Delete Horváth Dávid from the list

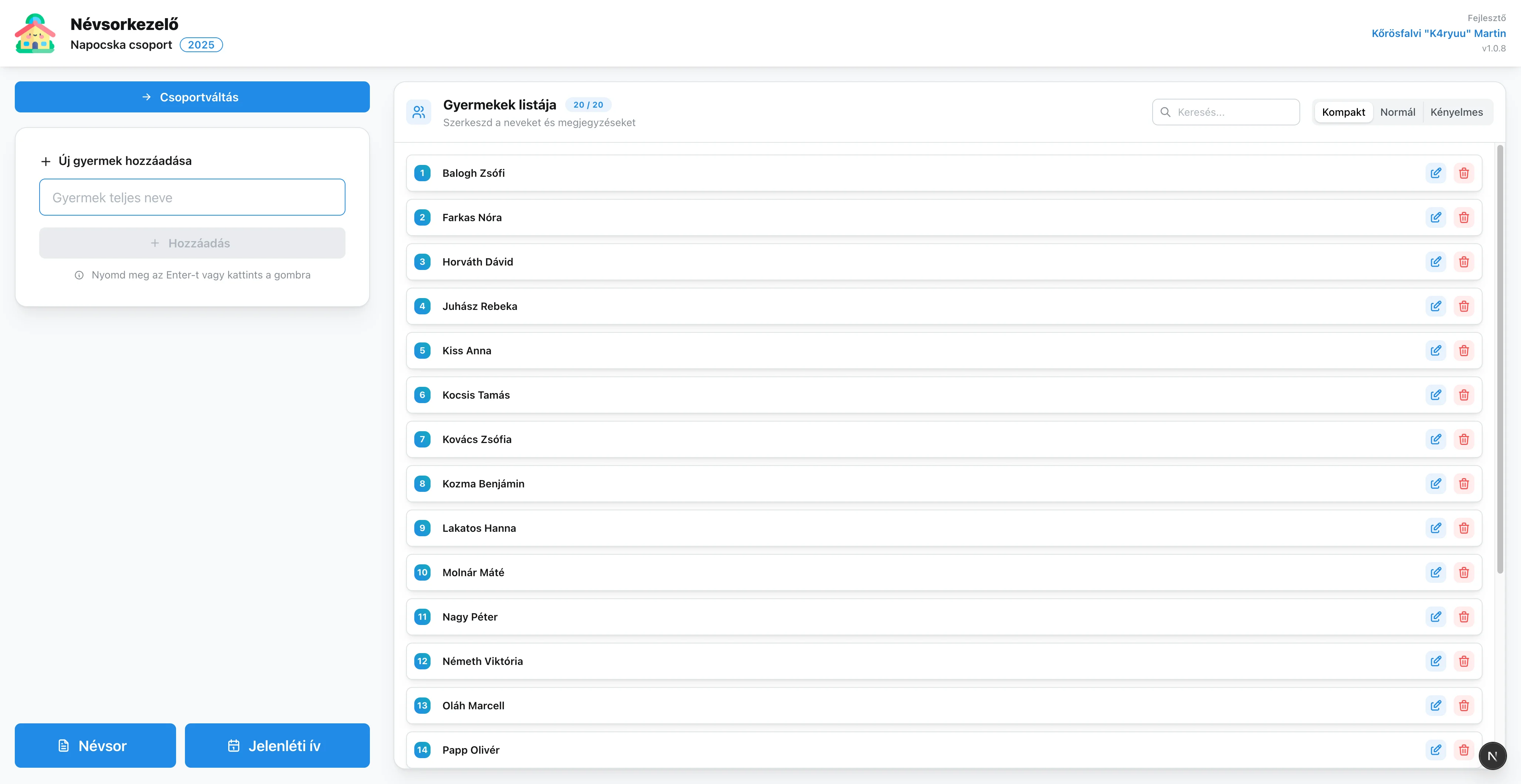[1464, 261]
